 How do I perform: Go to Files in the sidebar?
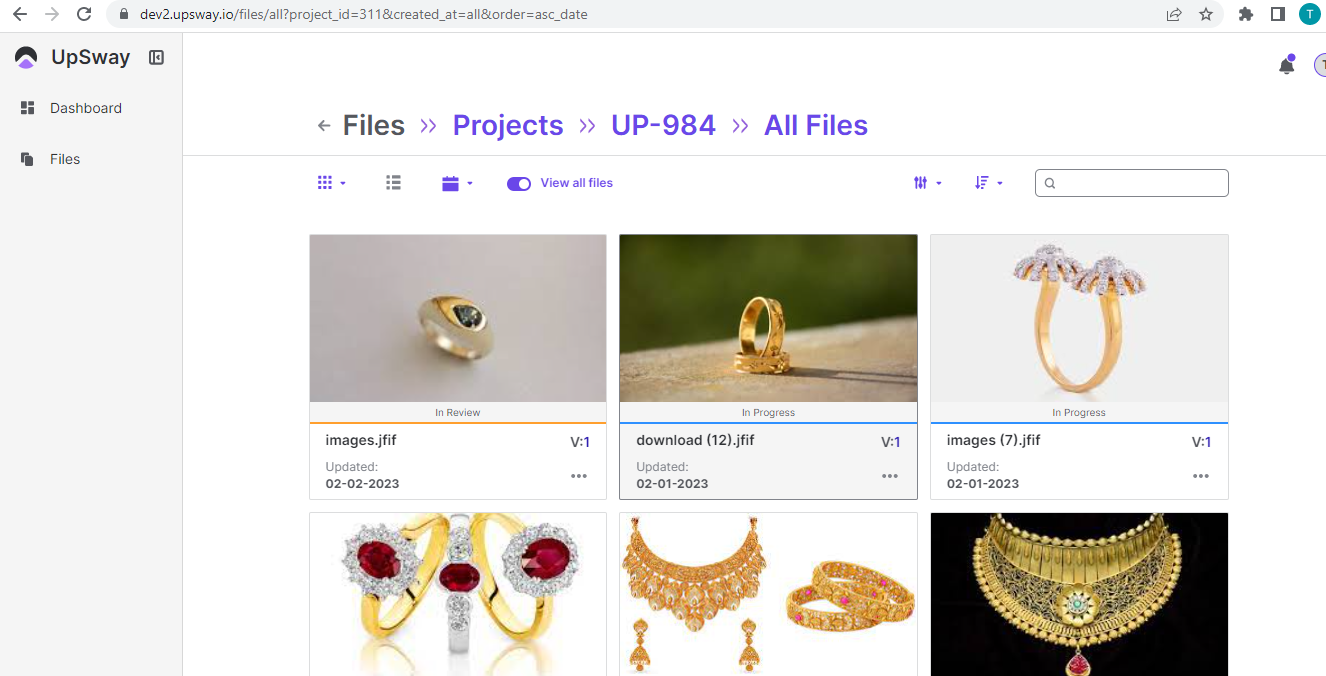click(x=64, y=159)
